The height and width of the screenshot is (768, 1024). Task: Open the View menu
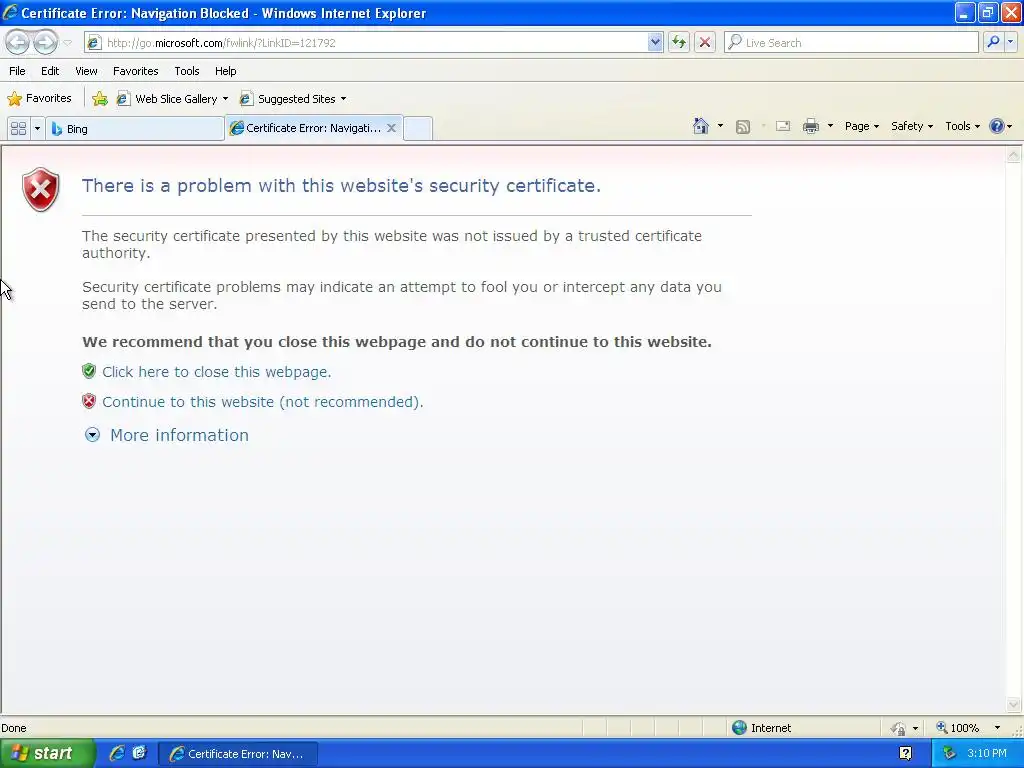click(86, 71)
